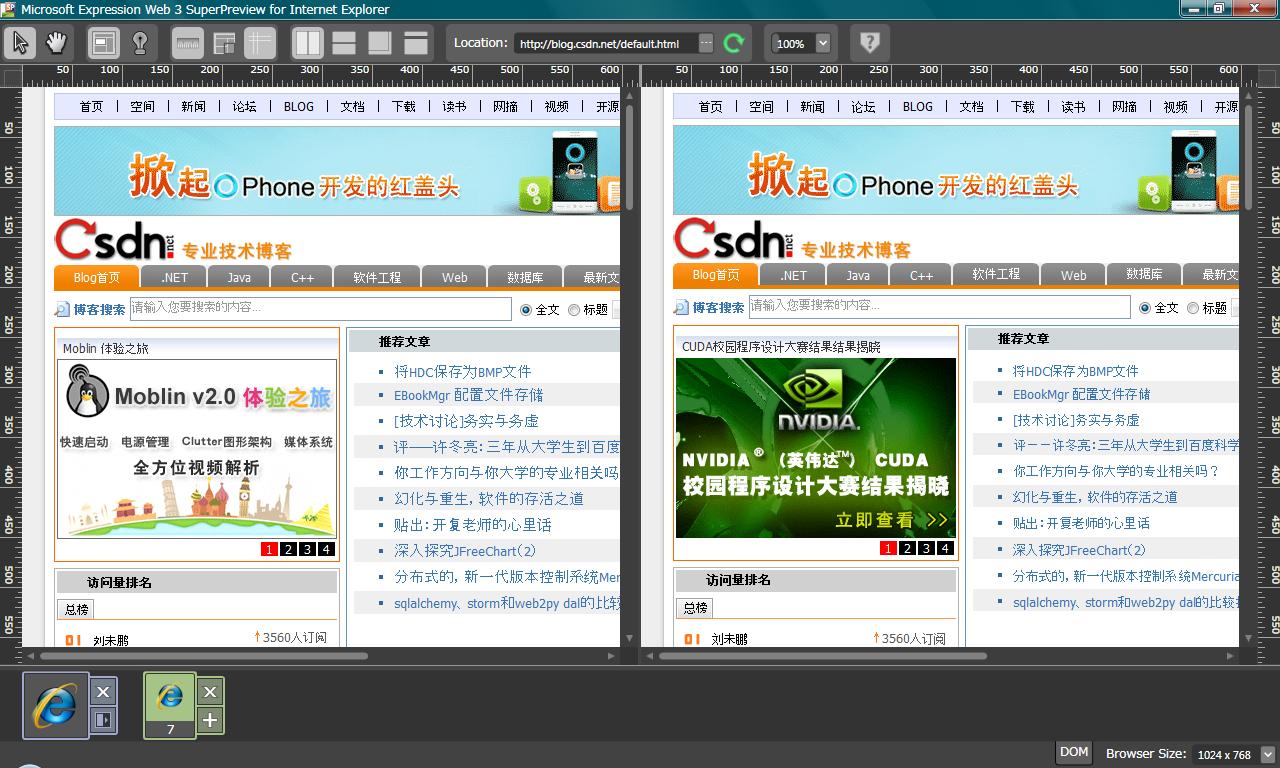Click 总榜 tab in left pane
This screenshot has width=1280, height=768.
pos(77,609)
